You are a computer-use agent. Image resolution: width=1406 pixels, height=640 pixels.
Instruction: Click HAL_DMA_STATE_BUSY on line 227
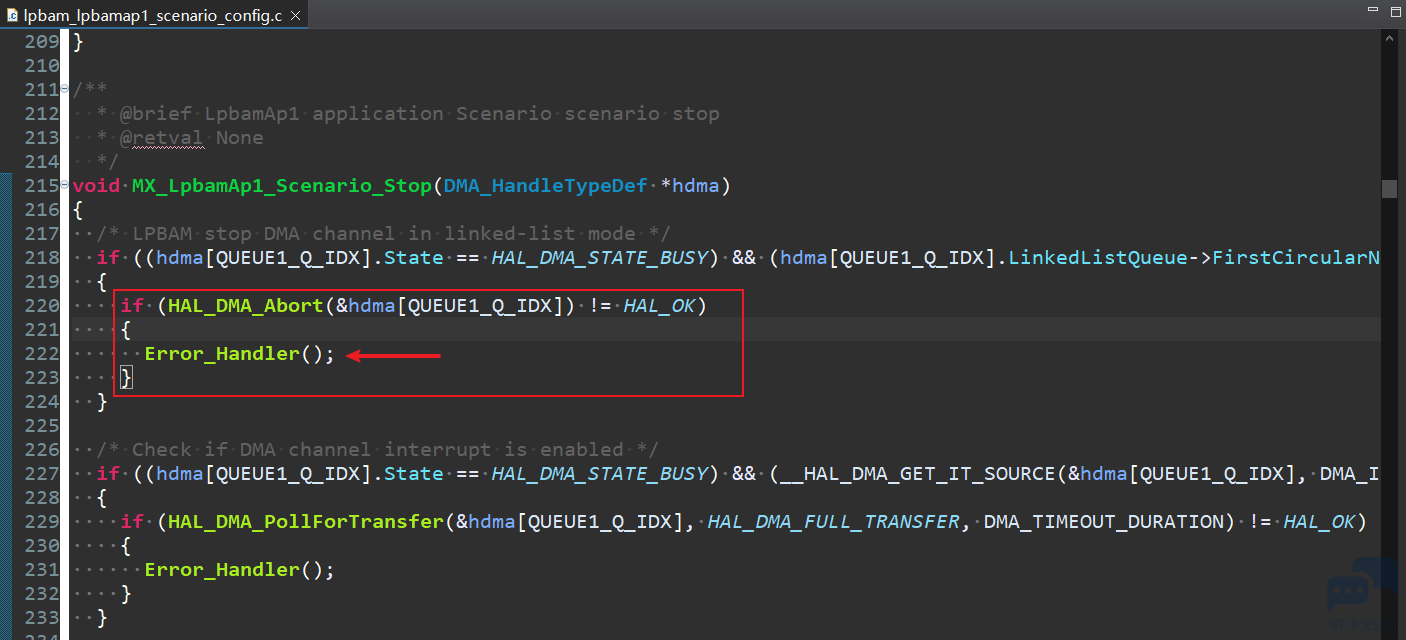pos(600,474)
